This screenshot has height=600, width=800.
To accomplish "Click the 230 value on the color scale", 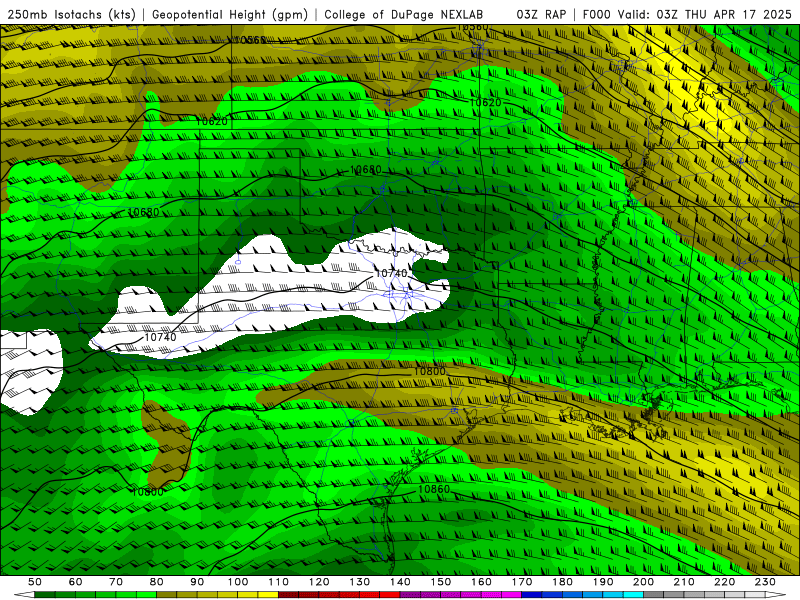I will coord(765,582).
